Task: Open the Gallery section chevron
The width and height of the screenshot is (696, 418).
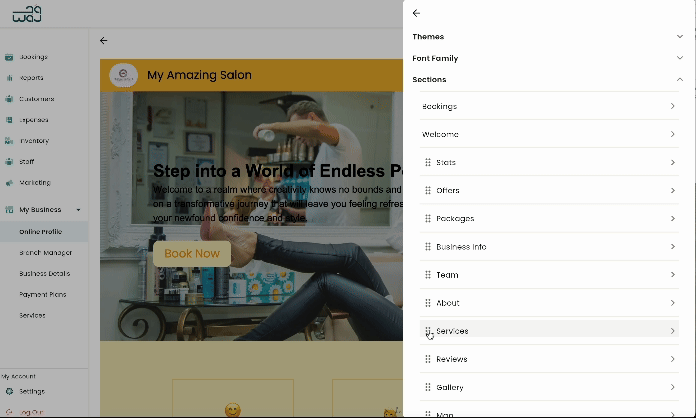Action: (x=672, y=387)
